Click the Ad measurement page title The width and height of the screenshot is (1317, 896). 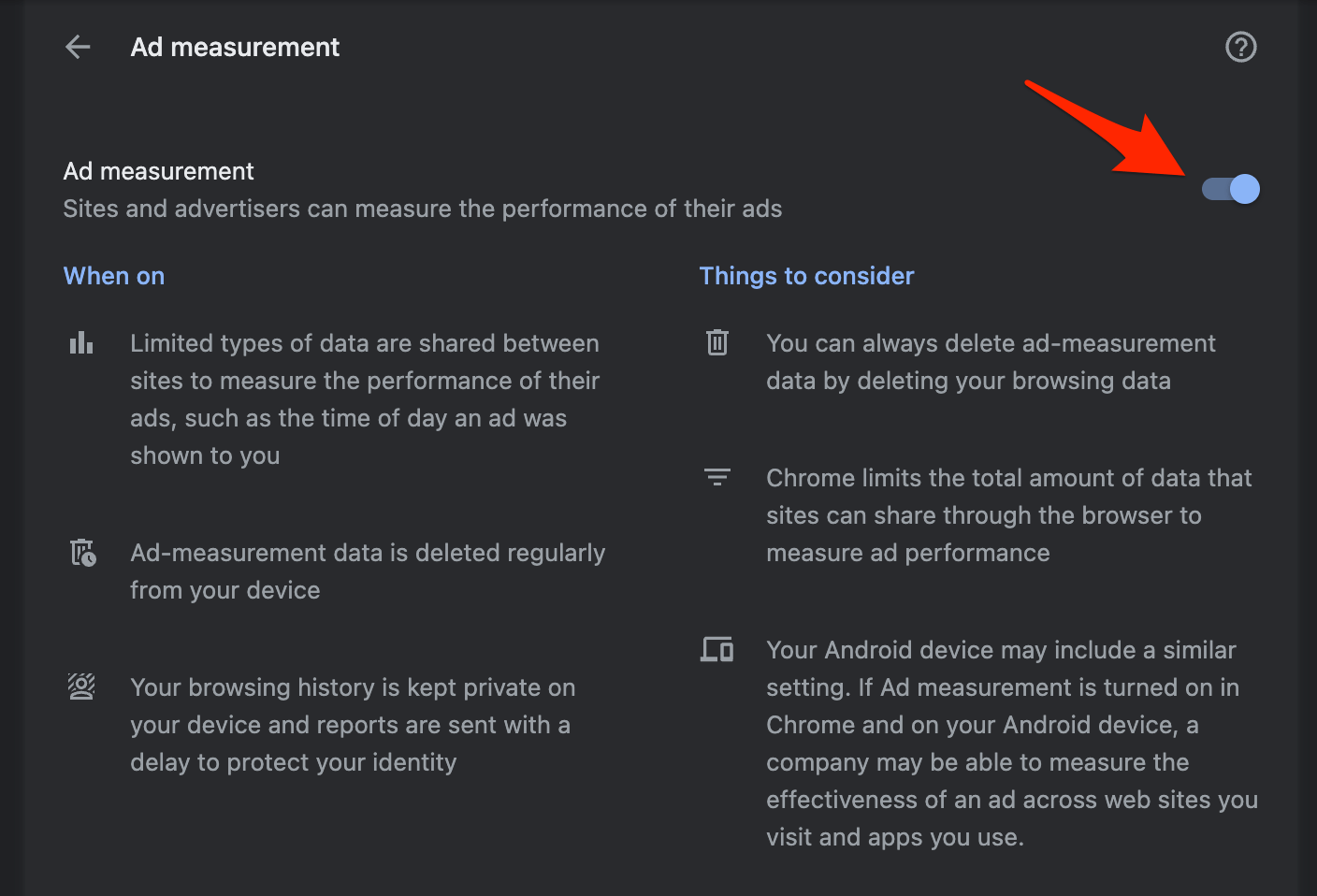coord(235,47)
